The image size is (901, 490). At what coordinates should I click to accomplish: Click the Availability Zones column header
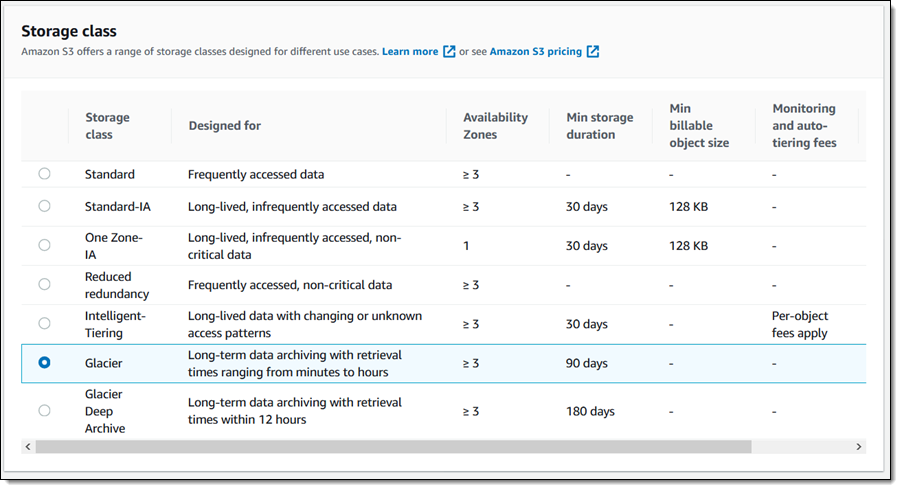click(x=495, y=126)
